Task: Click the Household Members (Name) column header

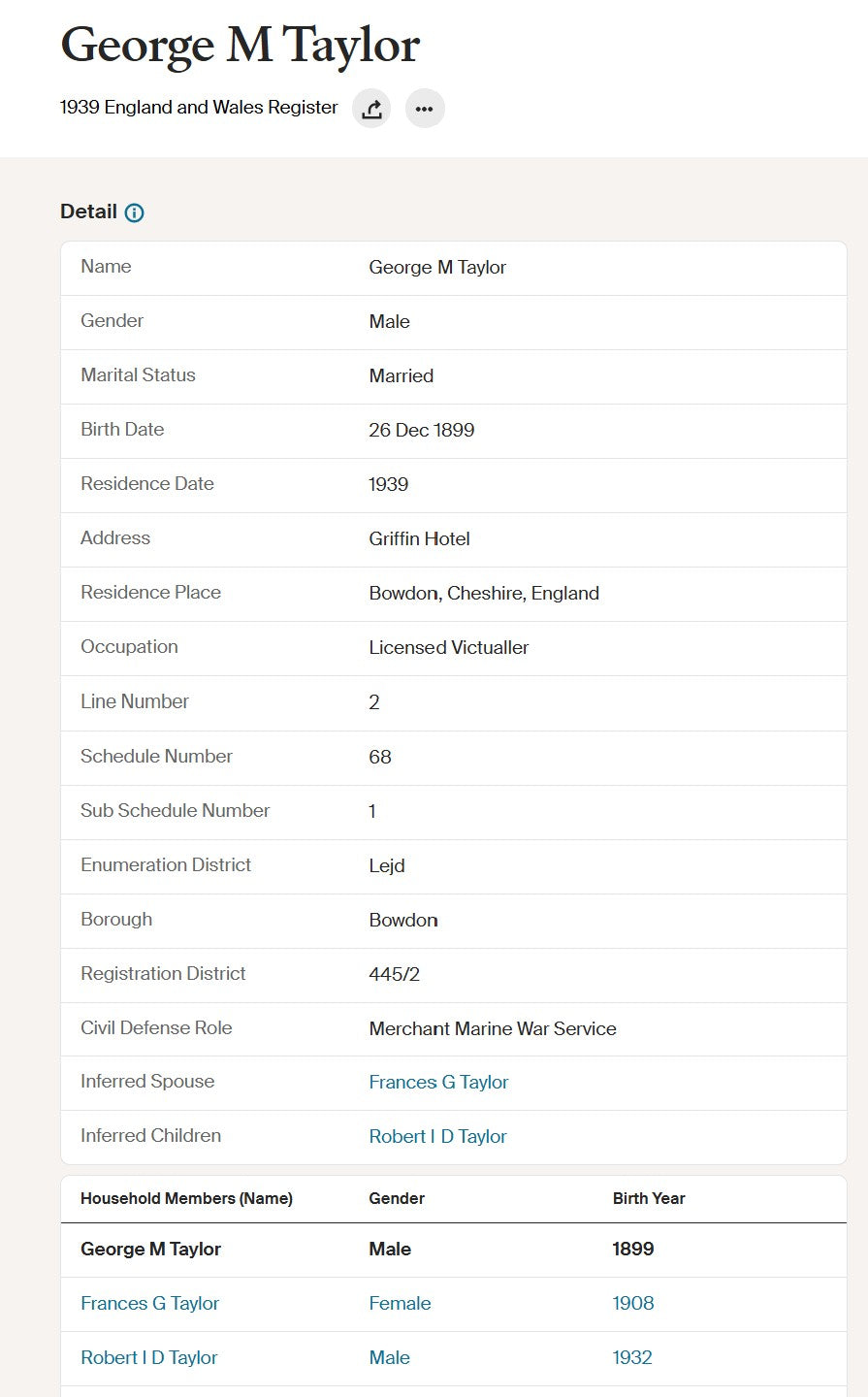Action: [186, 1198]
